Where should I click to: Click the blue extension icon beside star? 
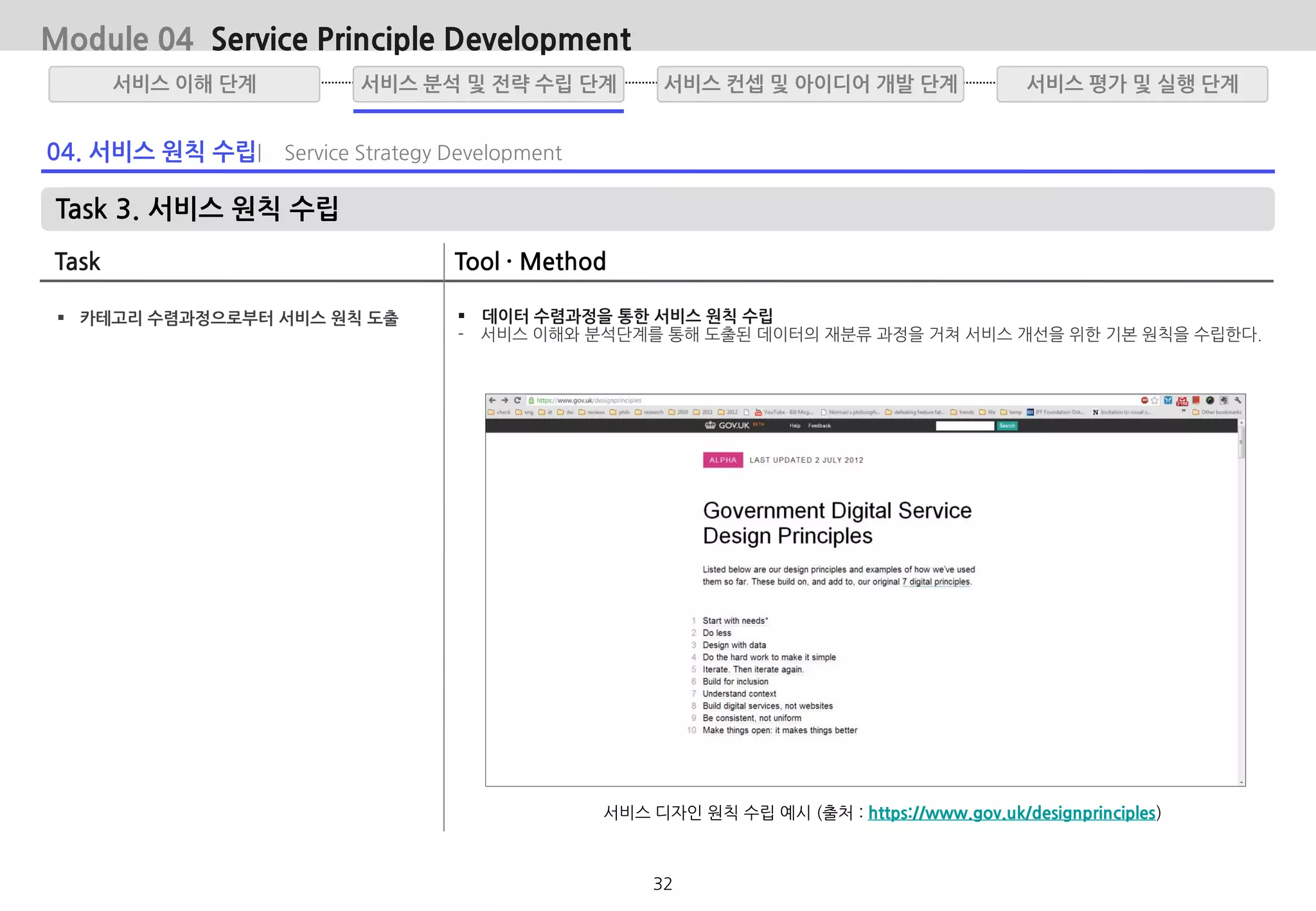point(1168,400)
